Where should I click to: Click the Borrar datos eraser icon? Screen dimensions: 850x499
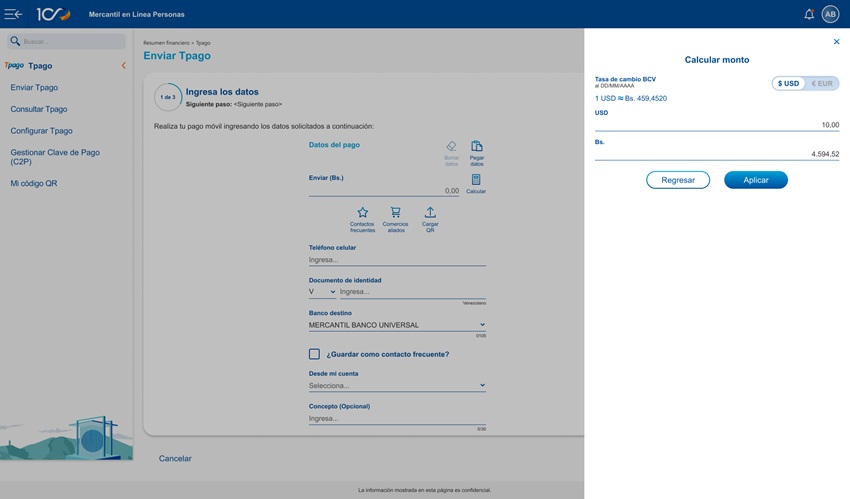[x=452, y=146]
